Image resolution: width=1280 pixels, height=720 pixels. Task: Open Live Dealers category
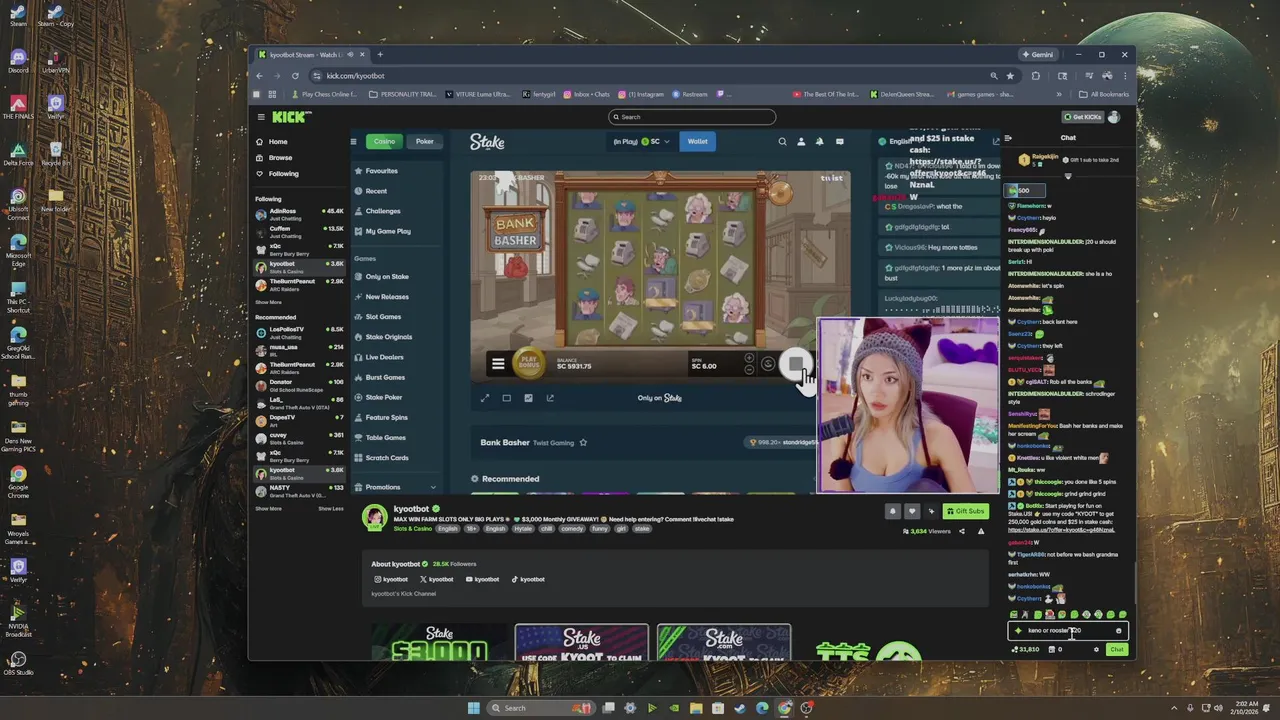(384, 357)
